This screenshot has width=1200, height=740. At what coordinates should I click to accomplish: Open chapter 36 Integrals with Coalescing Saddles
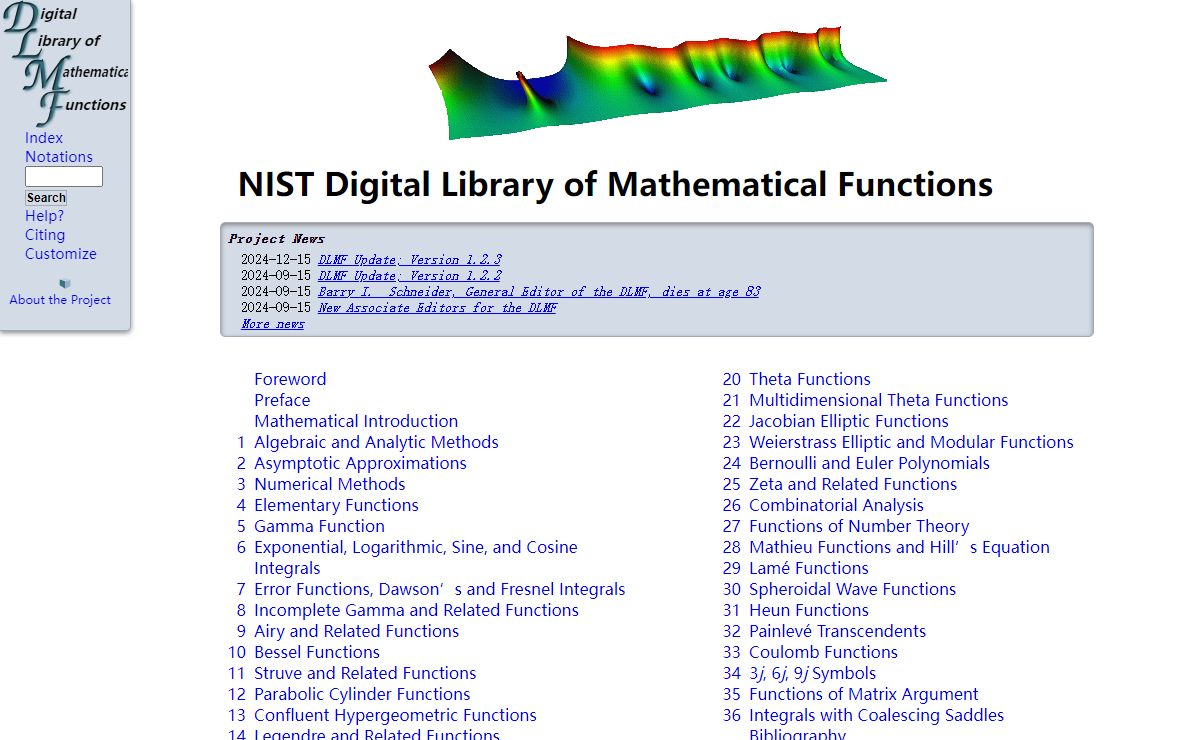coord(876,715)
